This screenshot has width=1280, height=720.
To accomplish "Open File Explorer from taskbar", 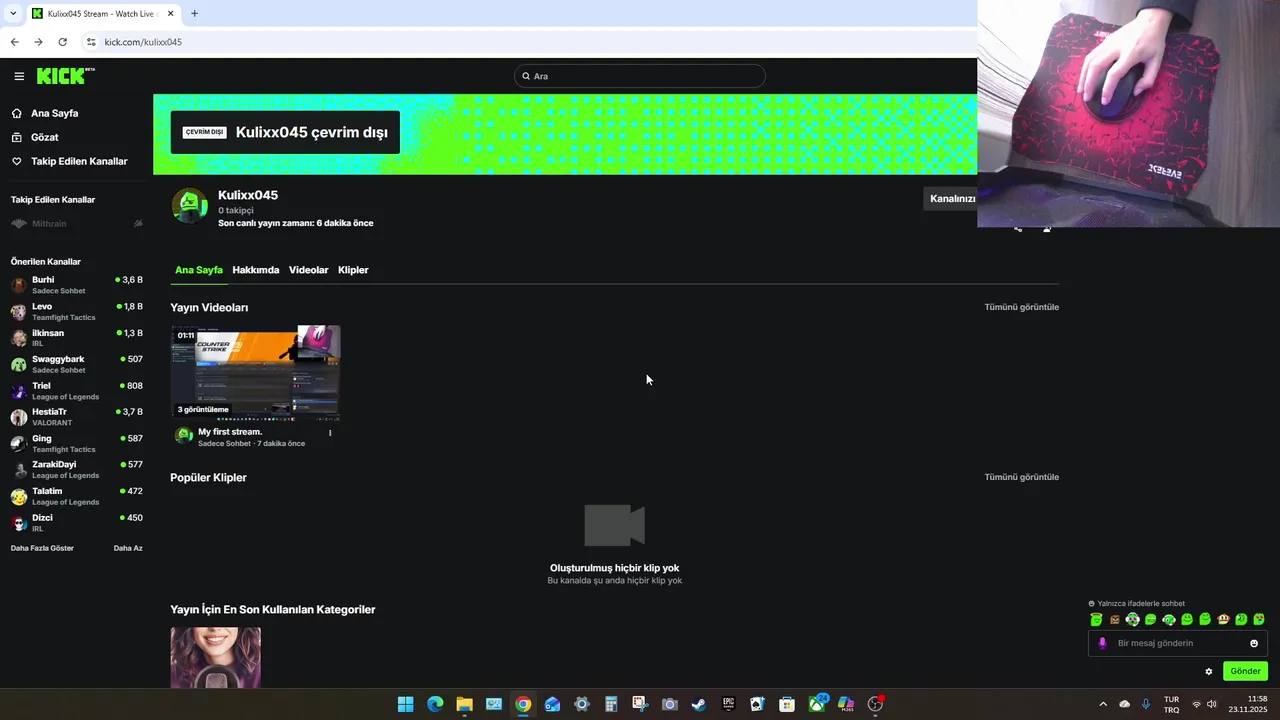I will tap(464, 704).
